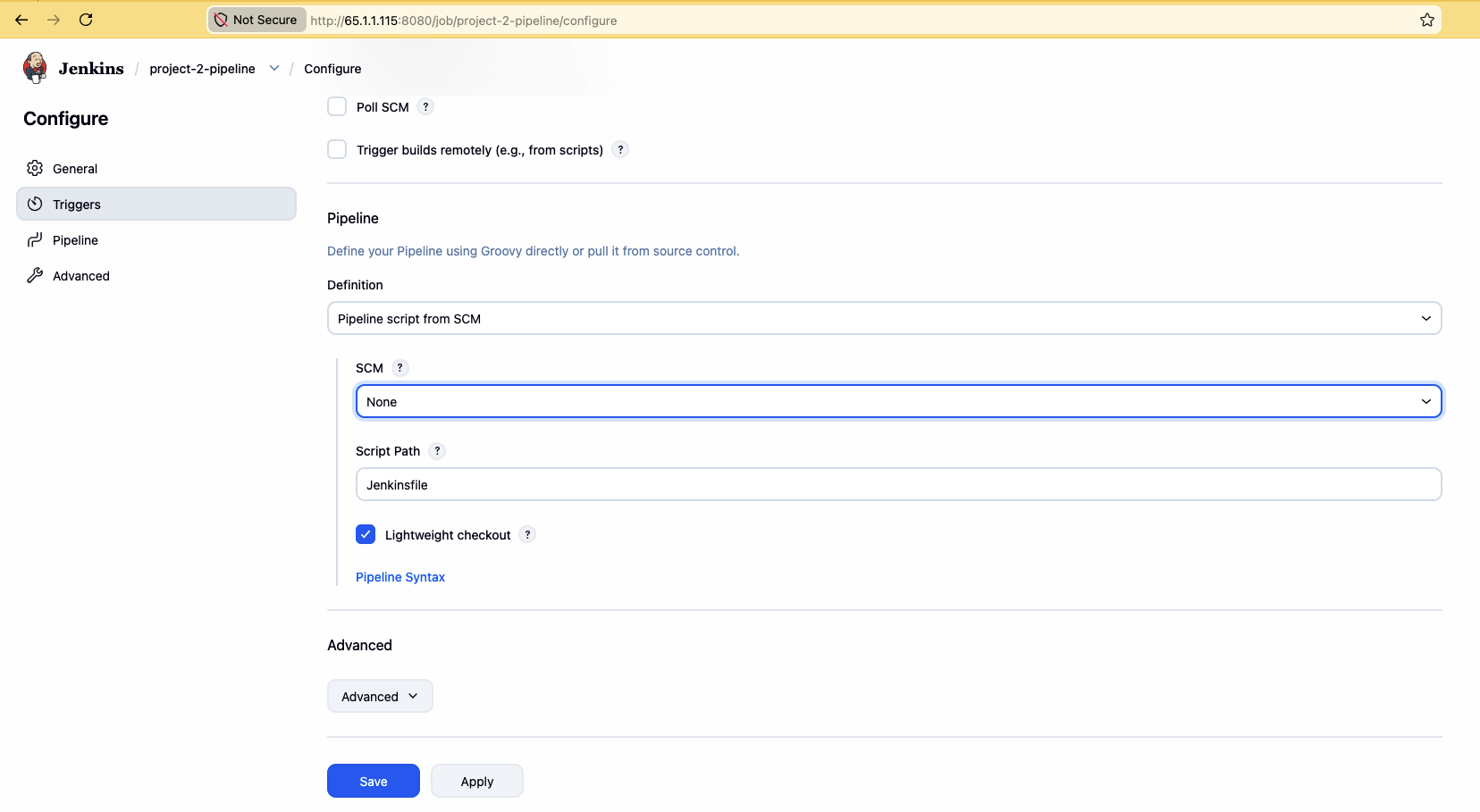The width and height of the screenshot is (1480, 812).
Task: Open help for Poll SCM
Action: (x=426, y=106)
